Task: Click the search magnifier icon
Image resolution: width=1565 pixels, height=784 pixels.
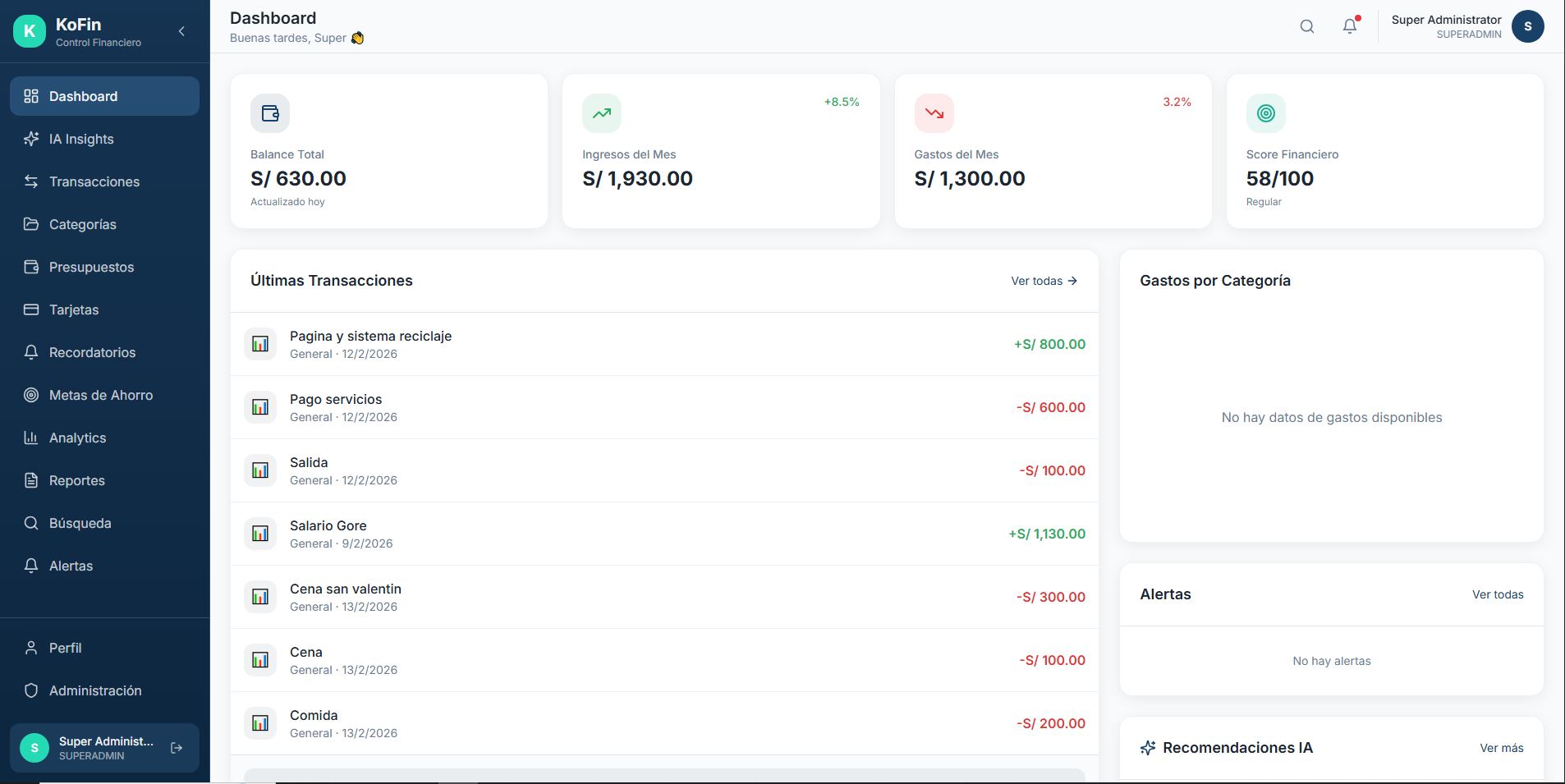Action: 1306,25
